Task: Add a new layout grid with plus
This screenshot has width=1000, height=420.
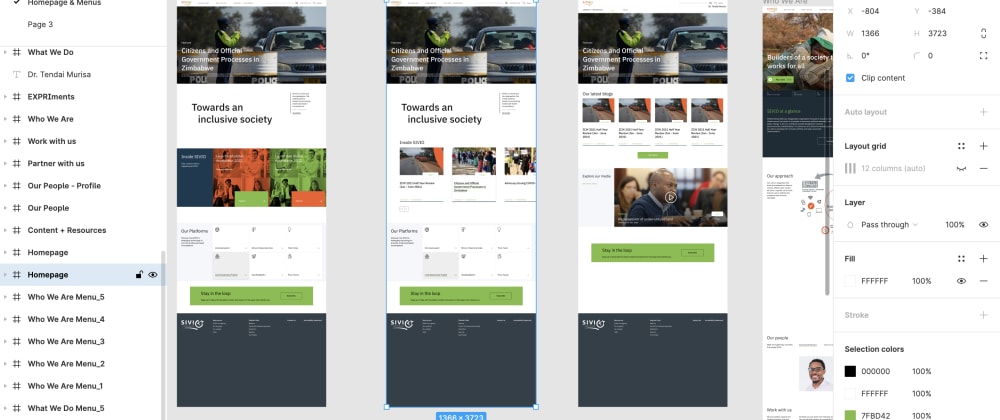Action: click(x=983, y=146)
